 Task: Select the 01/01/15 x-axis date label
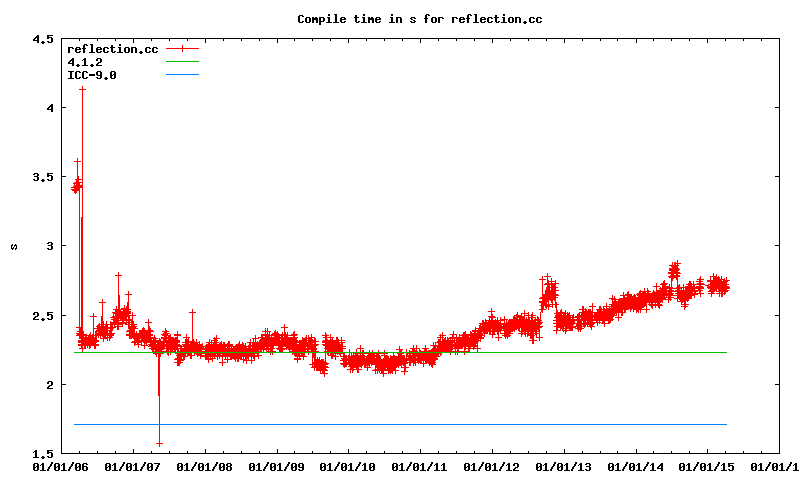(x=708, y=466)
